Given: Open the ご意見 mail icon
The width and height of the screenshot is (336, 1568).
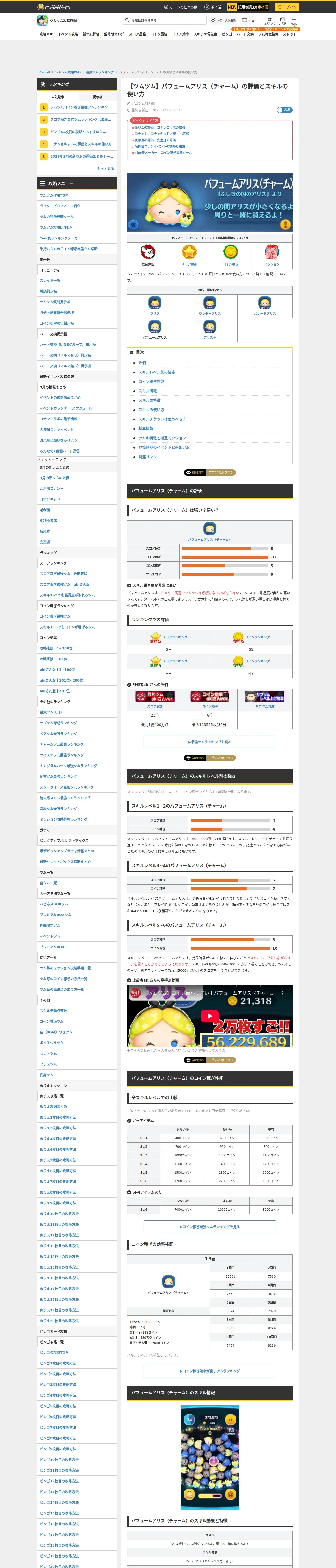Looking at the screenshot, I should pos(282,20).
